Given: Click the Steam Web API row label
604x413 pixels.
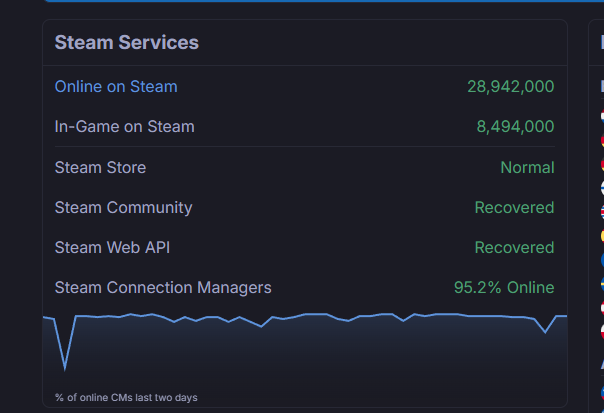Looking at the screenshot, I should point(112,248).
